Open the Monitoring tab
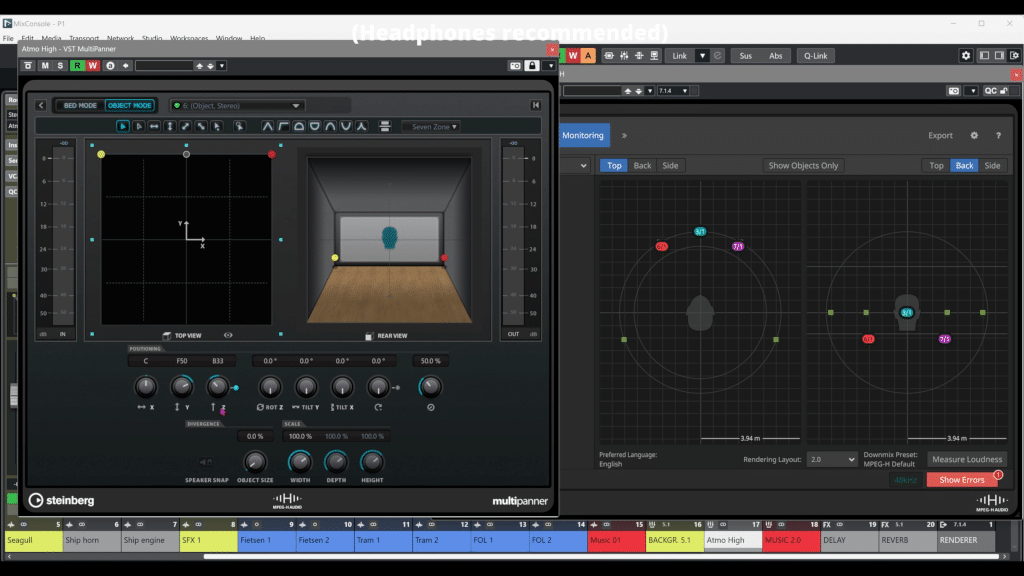Image resolution: width=1024 pixels, height=576 pixels. click(583, 135)
